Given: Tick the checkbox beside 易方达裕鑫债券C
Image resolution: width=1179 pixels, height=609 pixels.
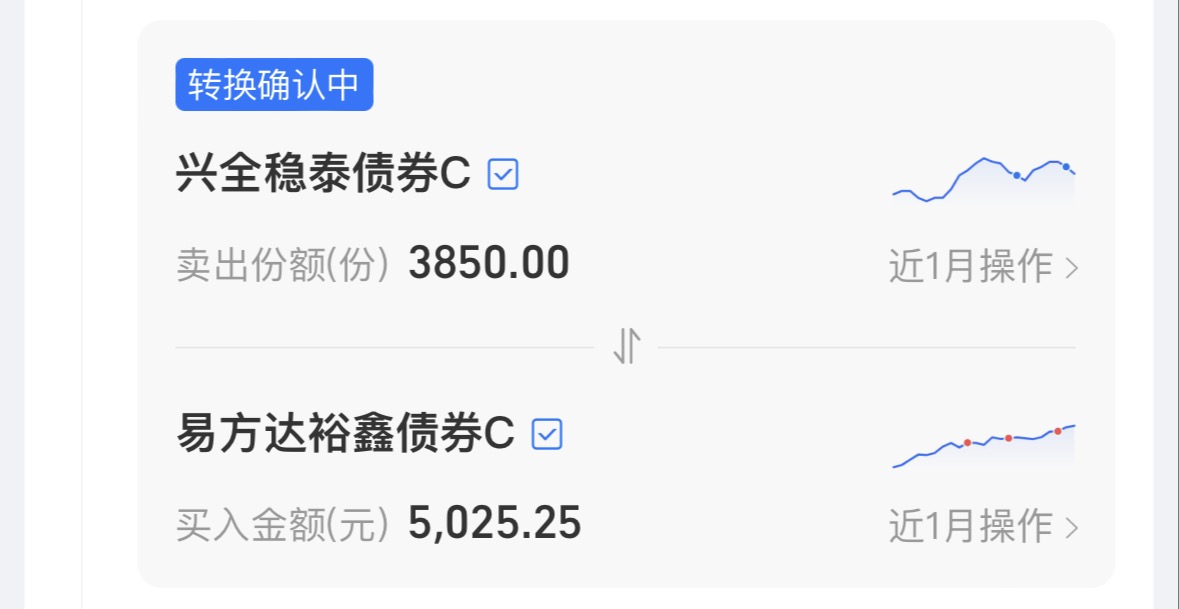Looking at the screenshot, I should (x=547, y=434).
